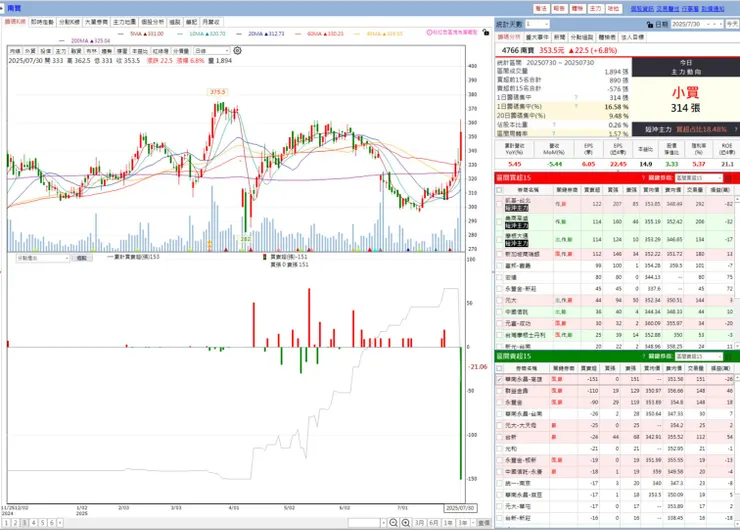Open the 個股資訊 link
Image resolution: width=740 pixels, height=530 pixels.
[642, 9]
